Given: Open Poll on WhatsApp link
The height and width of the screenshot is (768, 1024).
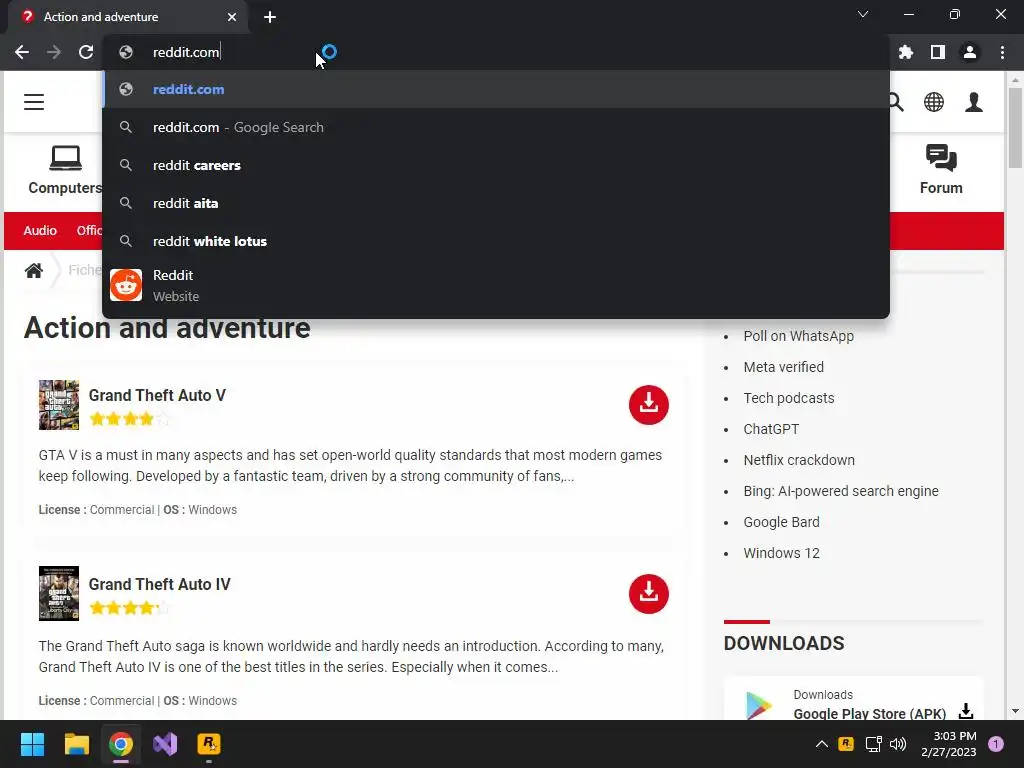Looking at the screenshot, I should pos(798,336).
